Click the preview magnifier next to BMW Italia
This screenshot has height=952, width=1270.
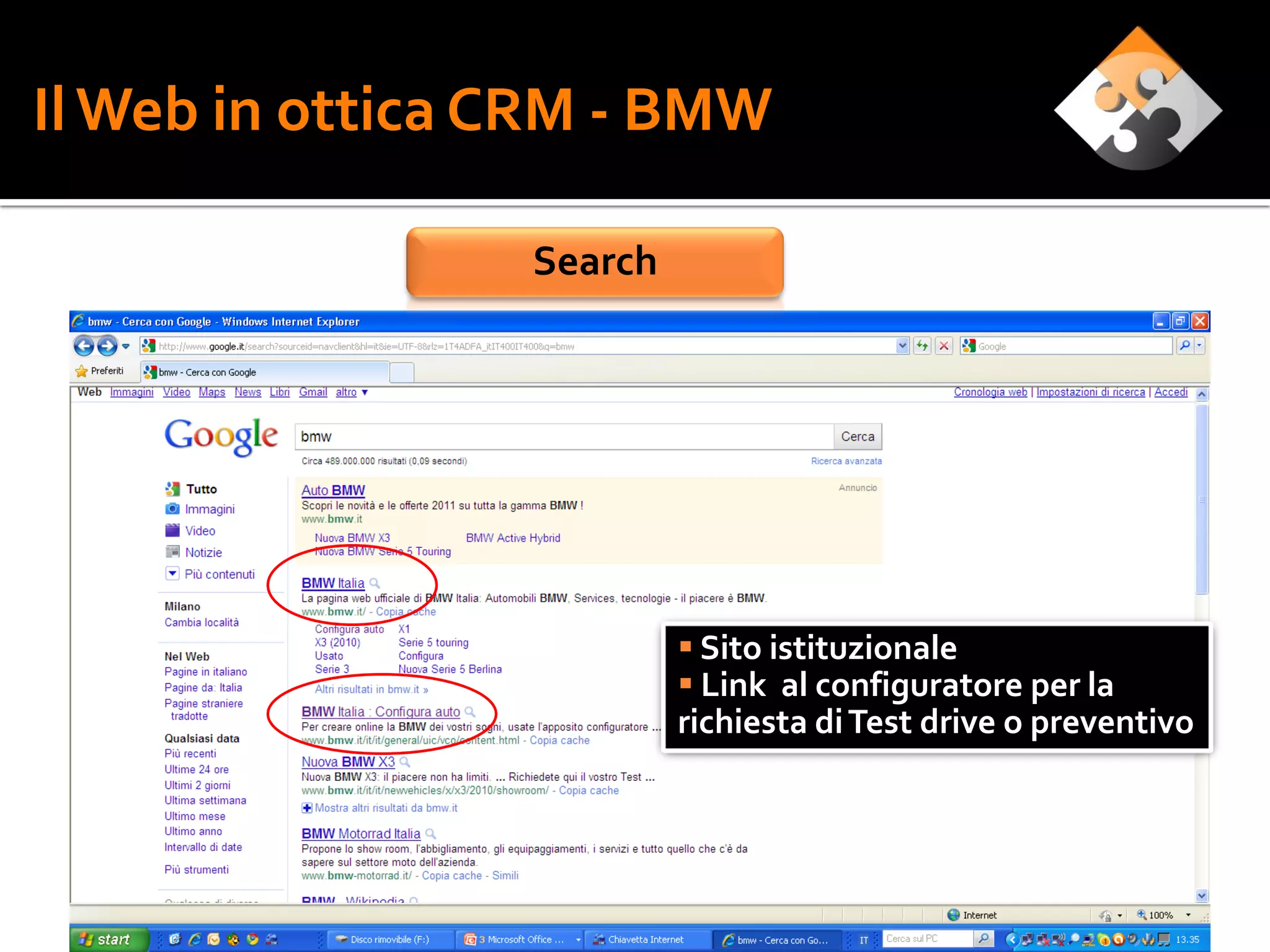tap(375, 583)
